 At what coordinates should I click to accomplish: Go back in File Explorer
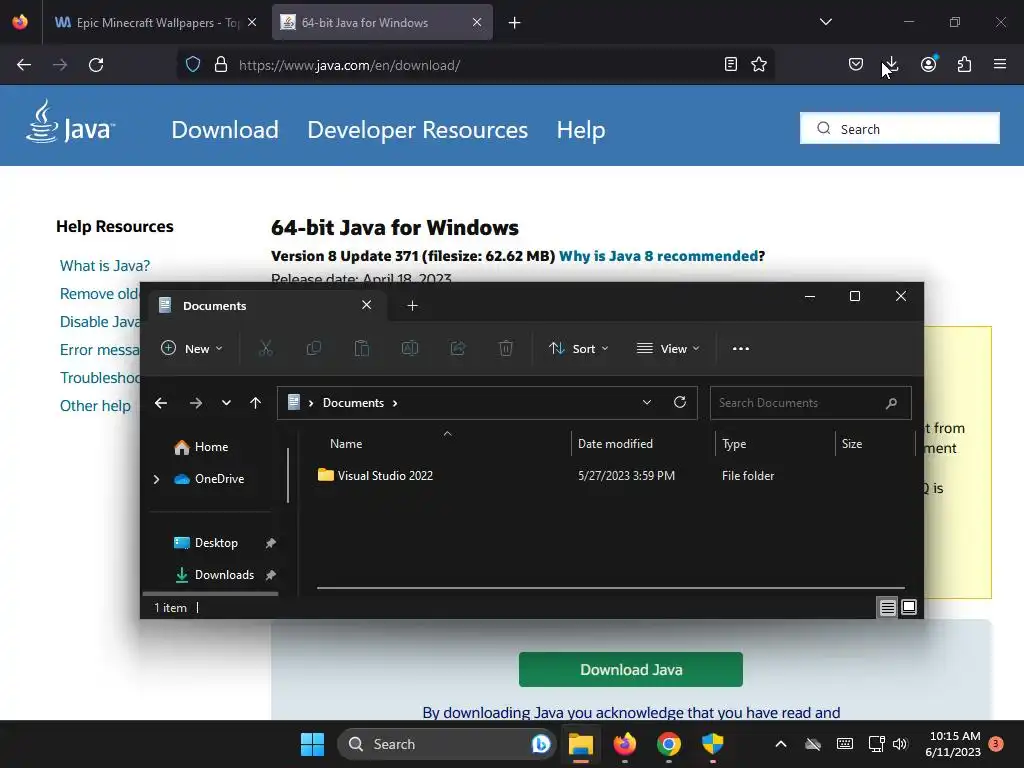[x=161, y=403]
